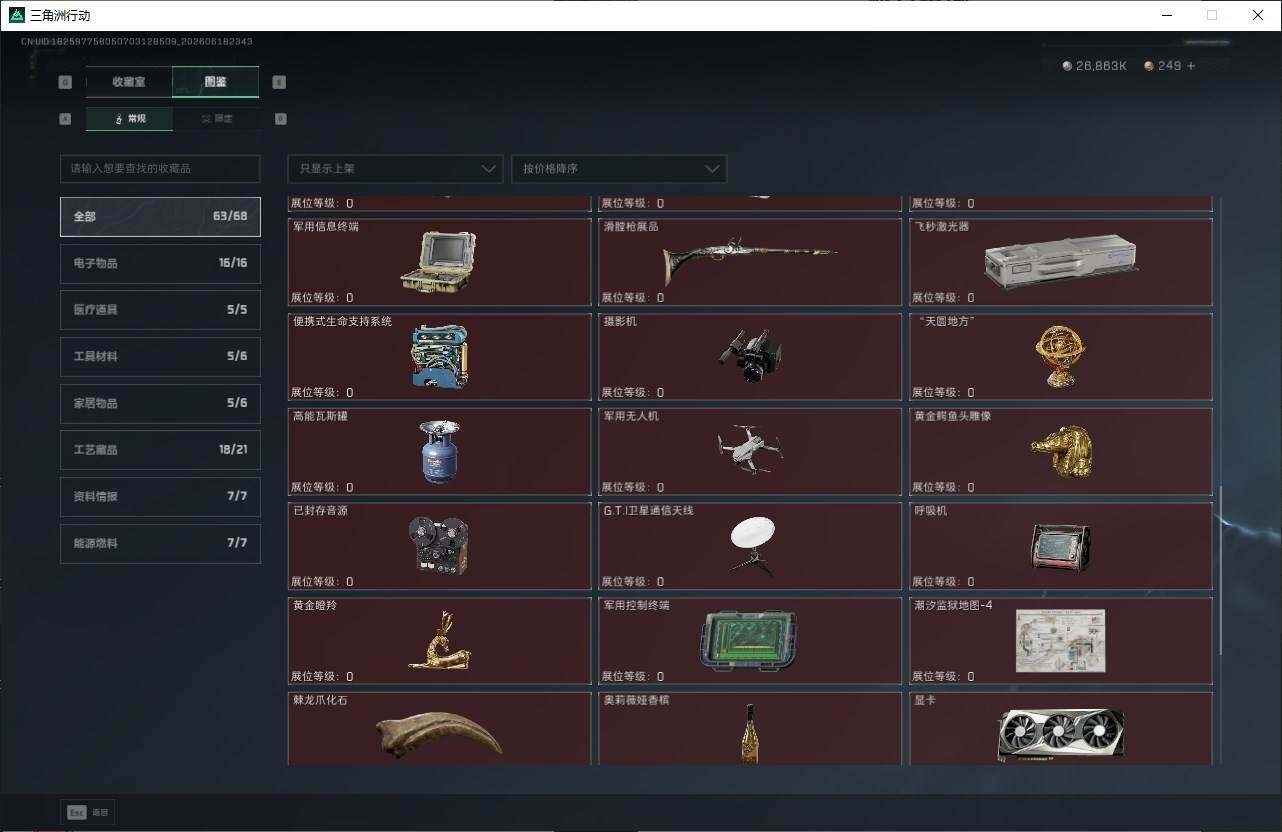Filter by 工具材料 category
This screenshot has width=1282, height=832.
click(x=160, y=356)
